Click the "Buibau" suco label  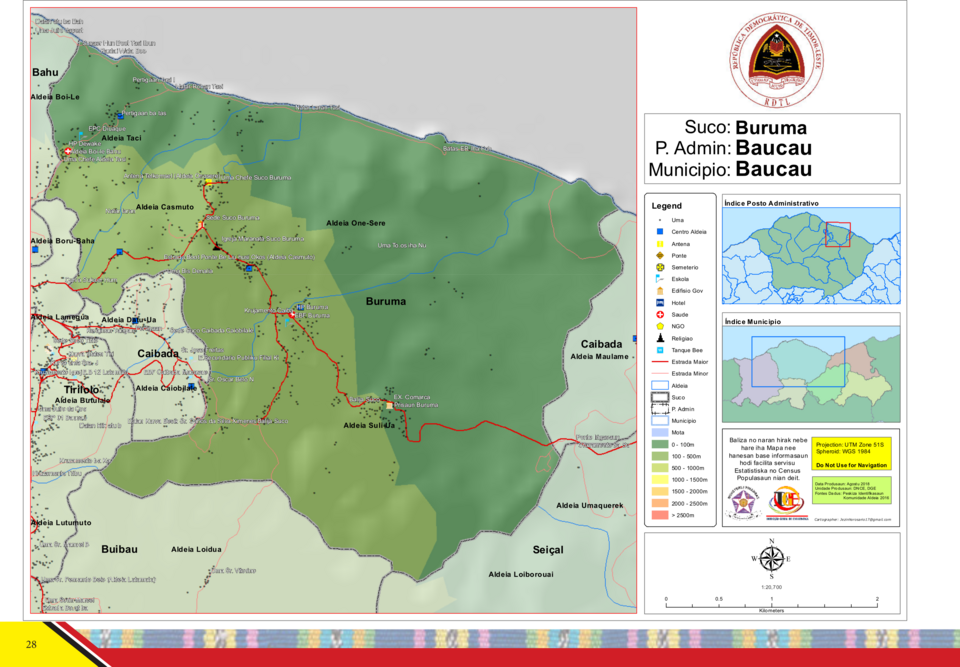[x=119, y=549]
